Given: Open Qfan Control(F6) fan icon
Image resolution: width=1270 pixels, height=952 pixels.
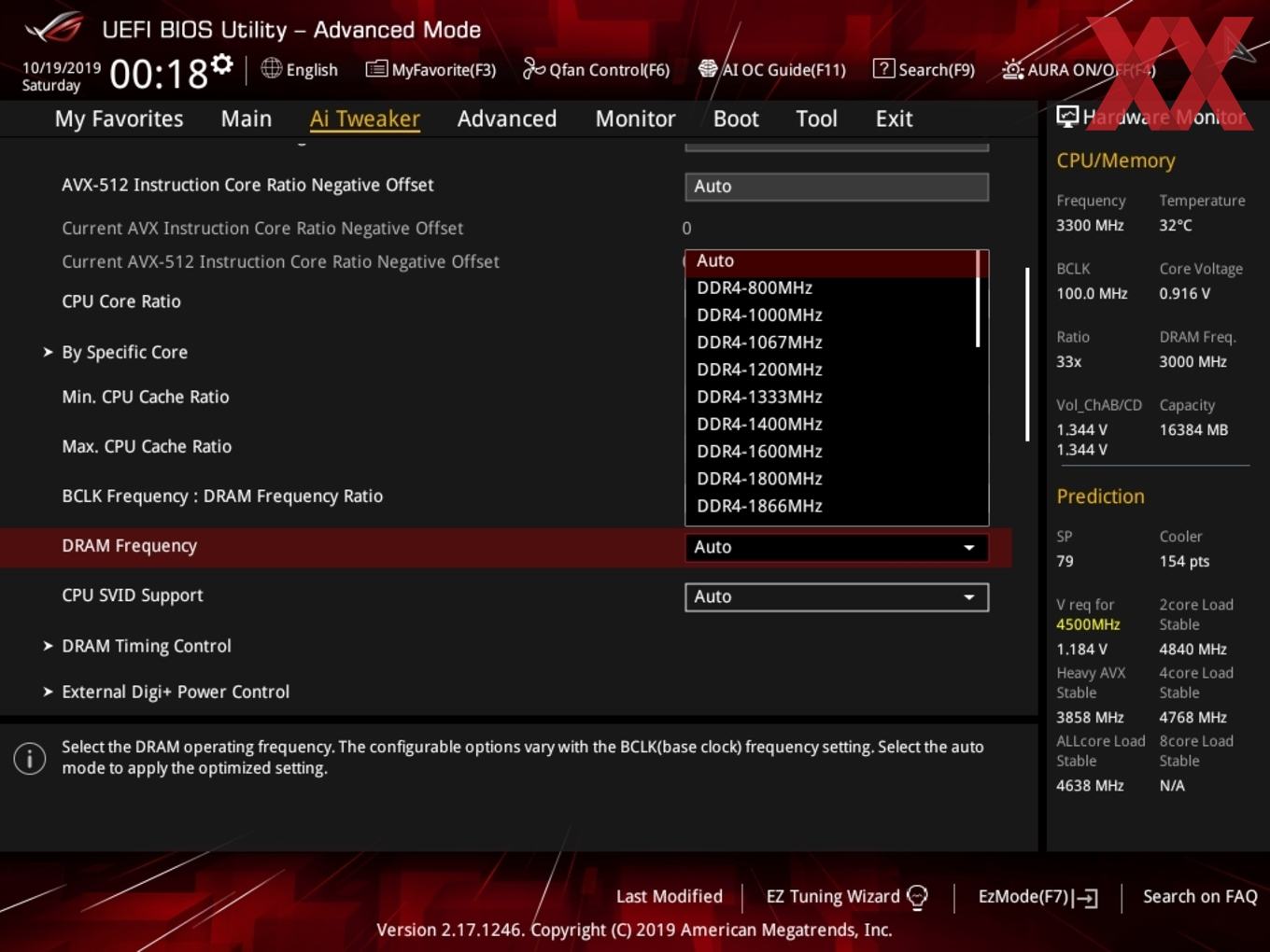Looking at the screenshot, I should coord(533,68).
